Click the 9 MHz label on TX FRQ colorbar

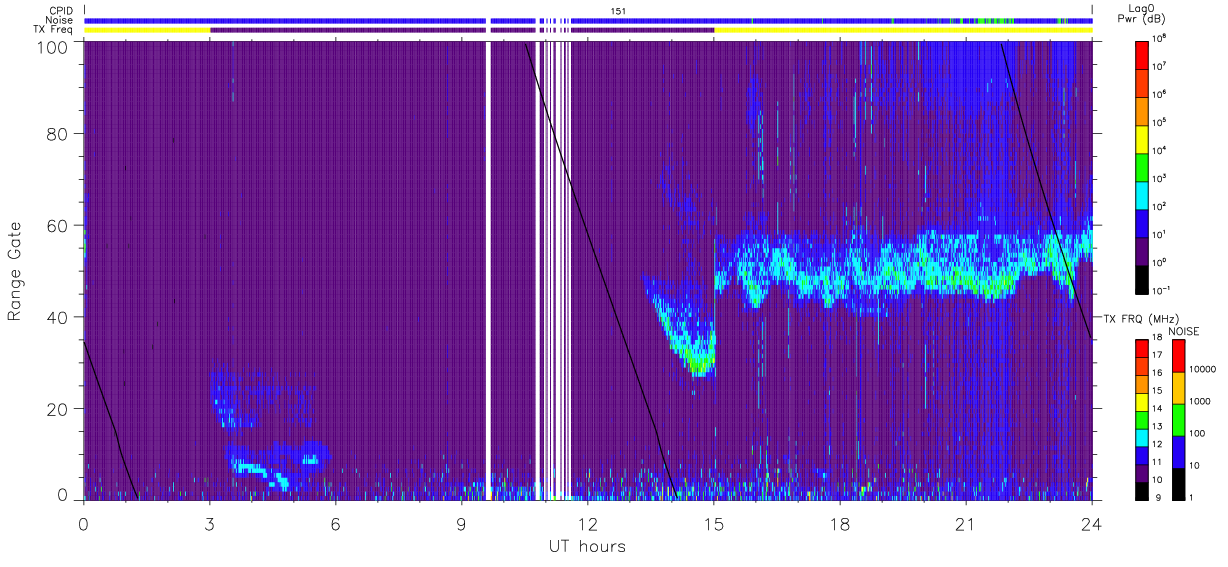click(x=1158, y=498)
